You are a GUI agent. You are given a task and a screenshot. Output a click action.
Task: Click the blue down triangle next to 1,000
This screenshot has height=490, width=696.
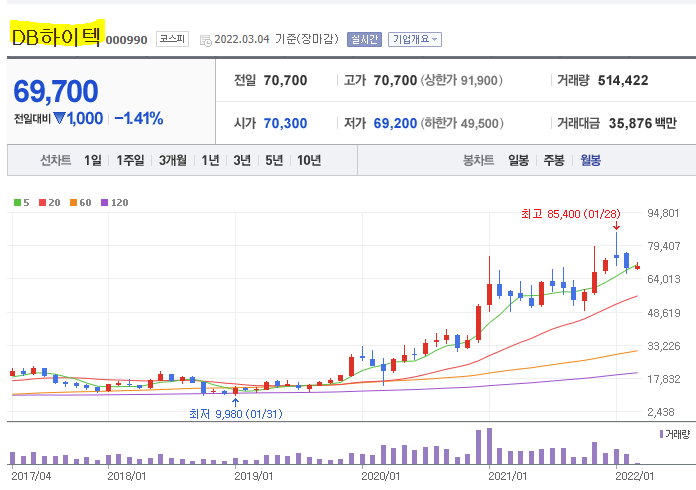[x=59, y=119]
